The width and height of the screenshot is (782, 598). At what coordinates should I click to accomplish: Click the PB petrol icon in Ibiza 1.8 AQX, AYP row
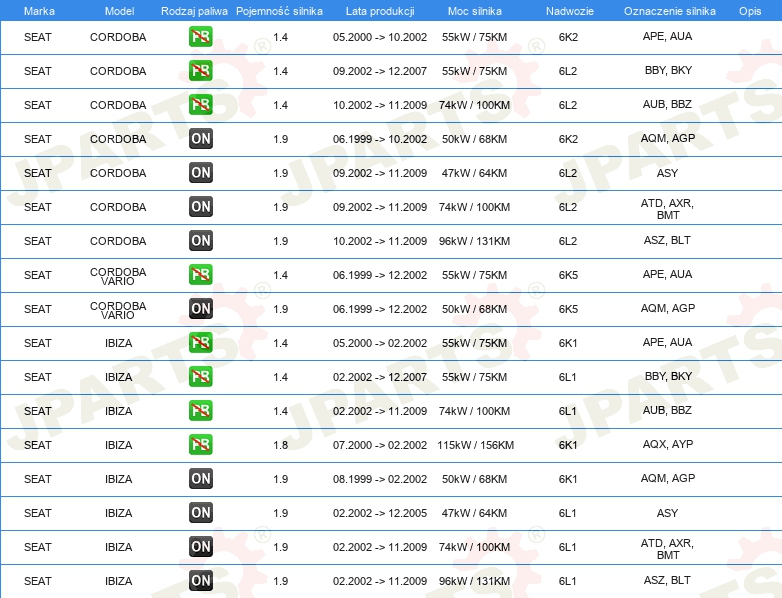pos(200,444)
